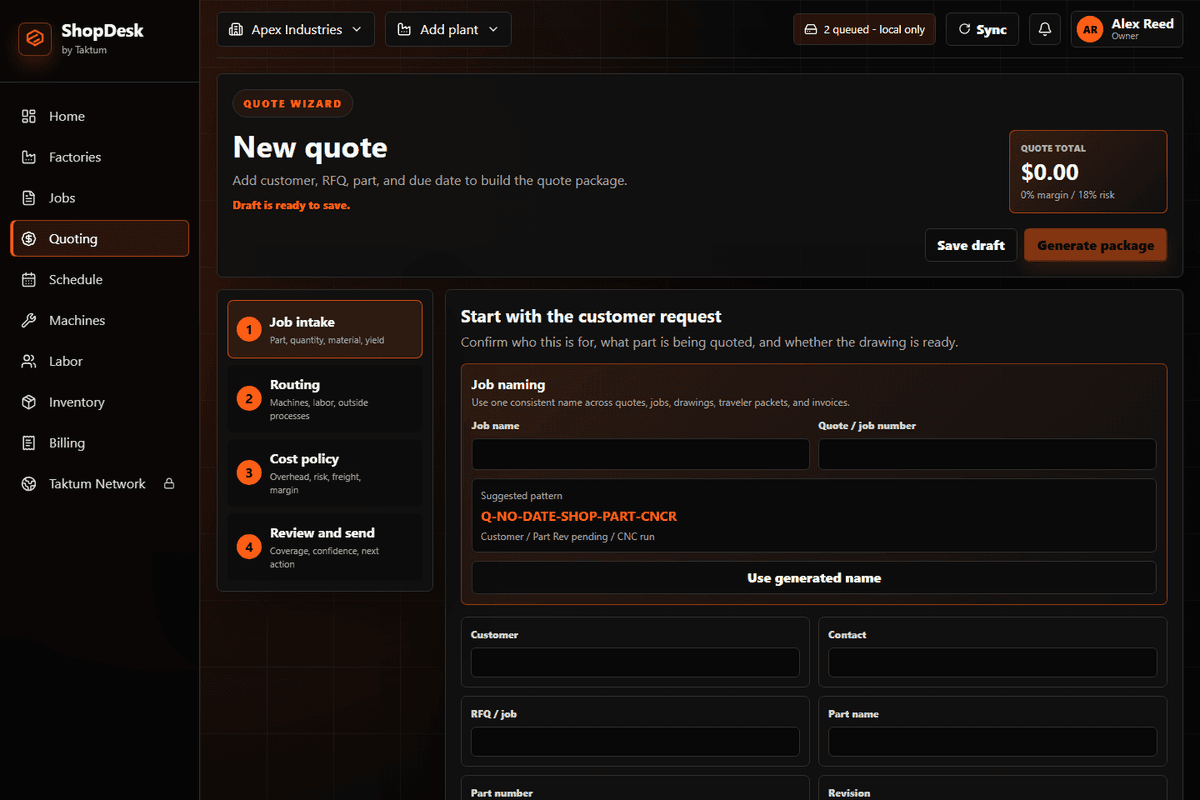Image resolution: width=1200 pixels, height=800 pixels.
Task: Click the '0% margin / 18% risk' text
Action: click(x=1068, y=195)
